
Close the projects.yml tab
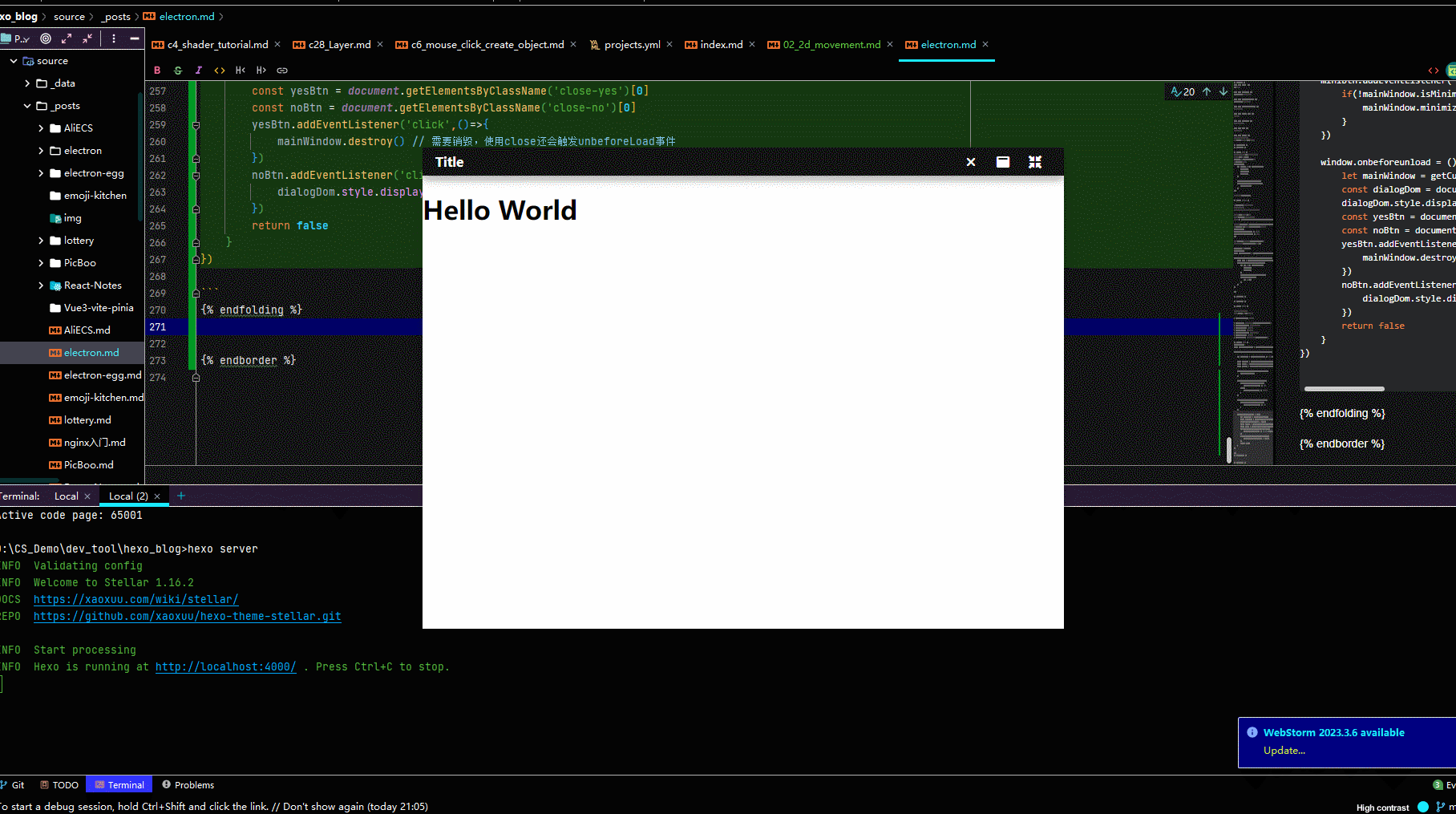click(669, 44)
